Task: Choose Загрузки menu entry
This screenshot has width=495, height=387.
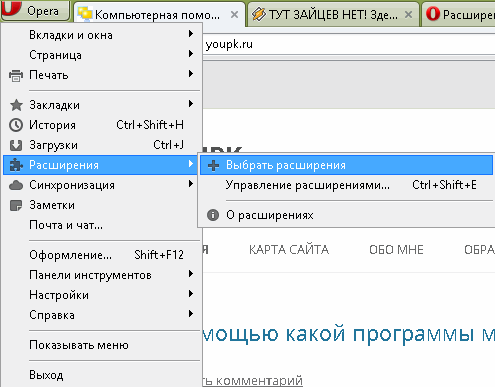Action: 102,145
